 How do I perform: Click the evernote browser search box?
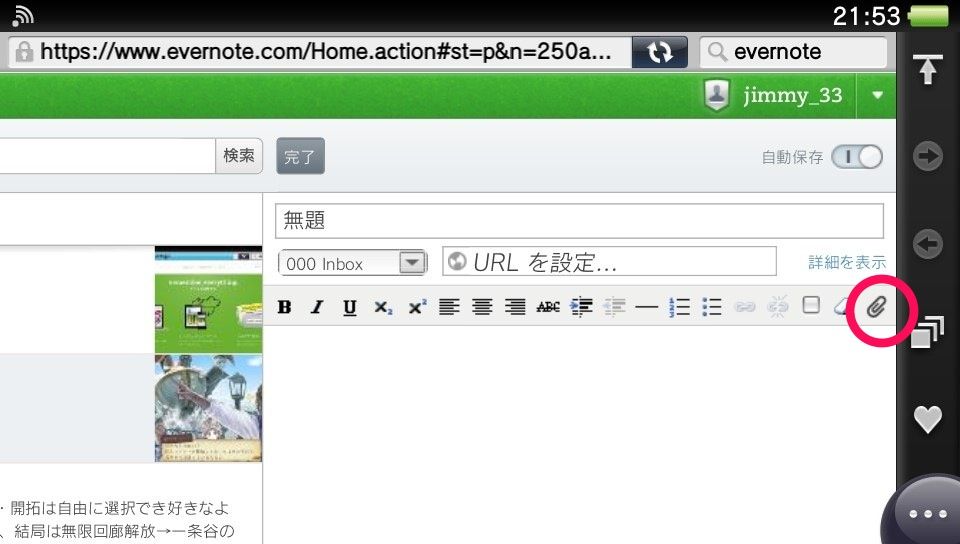[793, 52]
